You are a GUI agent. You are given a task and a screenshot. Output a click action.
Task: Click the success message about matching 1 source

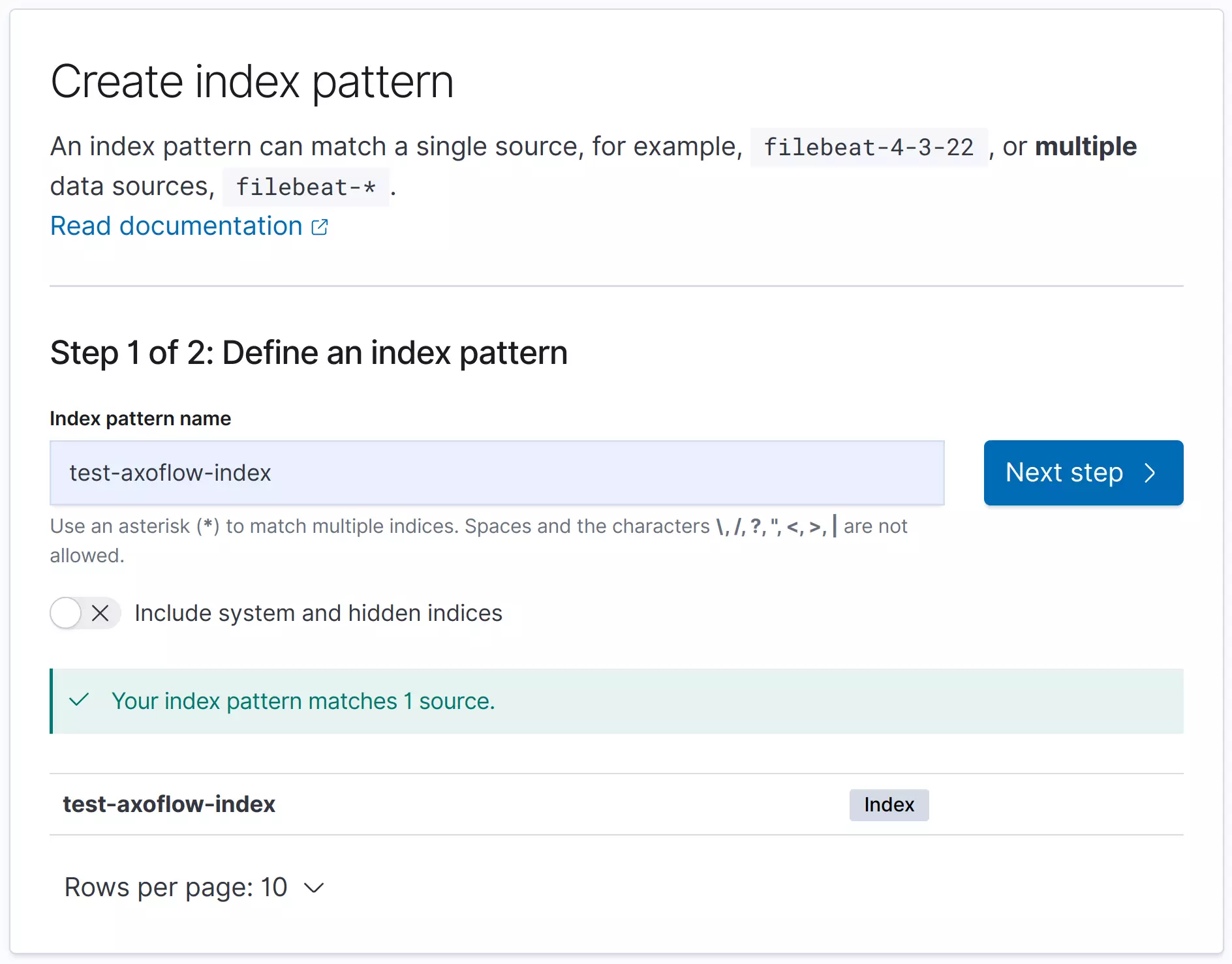tap(303, 701)
